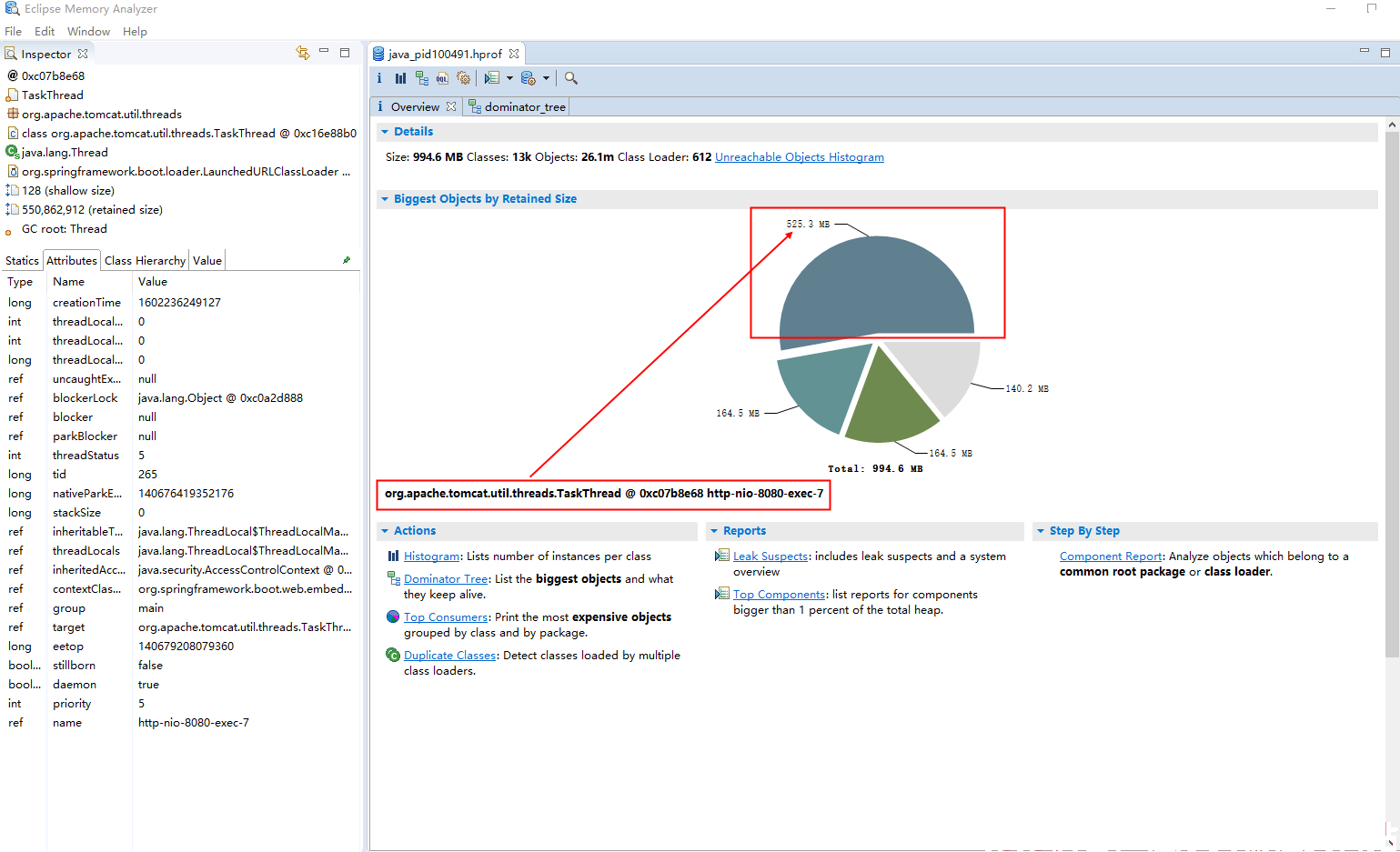Open the Help menu
This screenshot has height=852, width=1400.
click(x=135, y=31)
